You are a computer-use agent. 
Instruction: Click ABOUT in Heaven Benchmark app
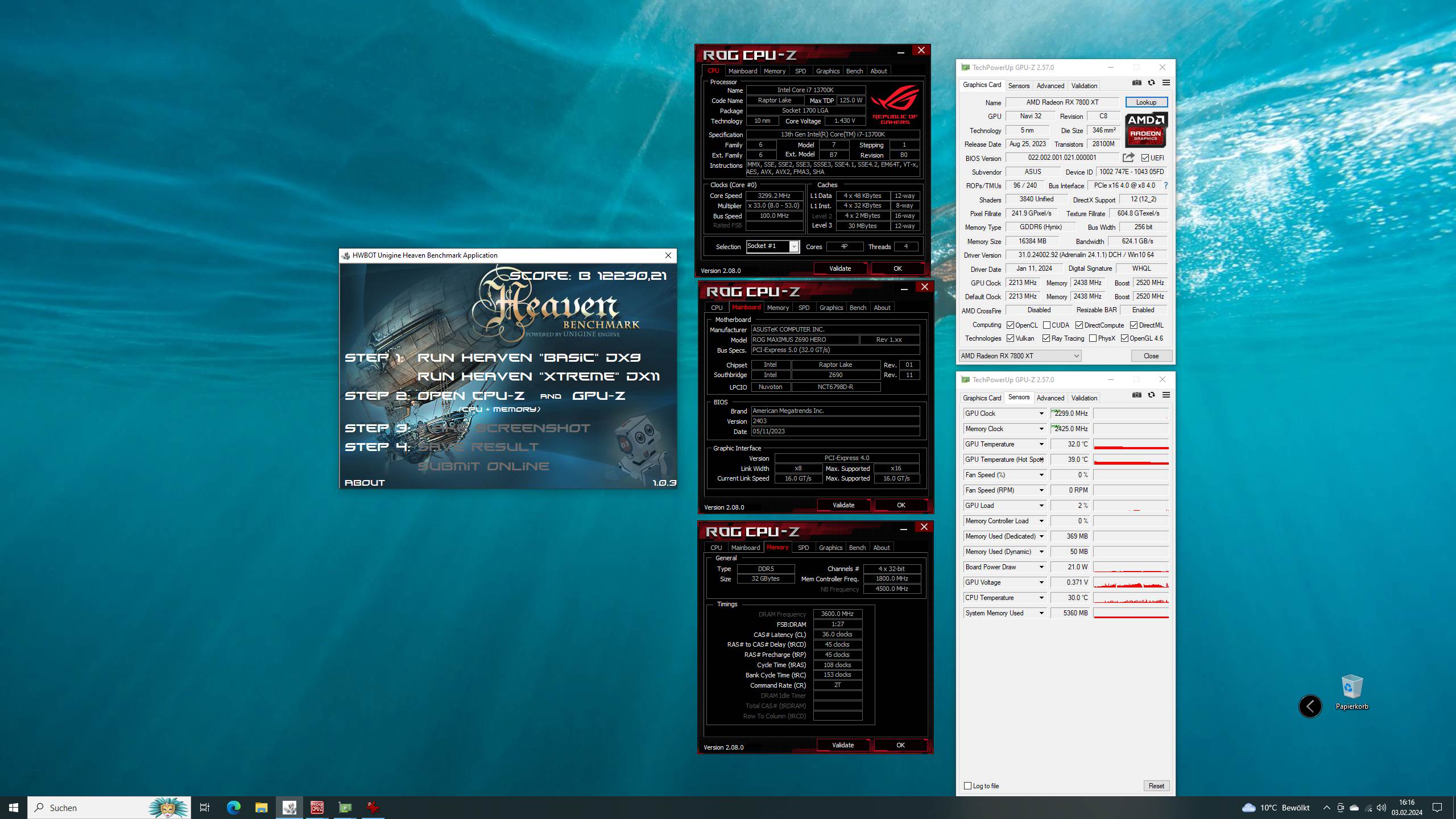point(365,483)
